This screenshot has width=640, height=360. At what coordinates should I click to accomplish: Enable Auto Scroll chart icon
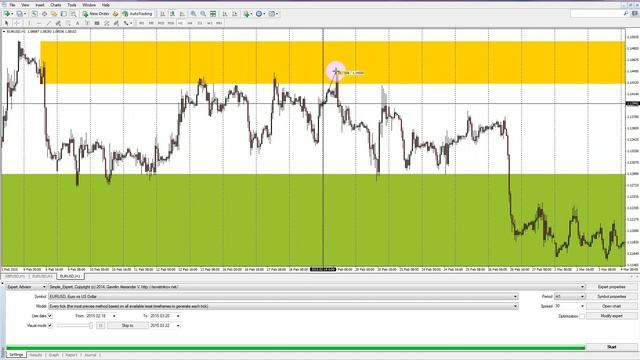coord(224,14)
